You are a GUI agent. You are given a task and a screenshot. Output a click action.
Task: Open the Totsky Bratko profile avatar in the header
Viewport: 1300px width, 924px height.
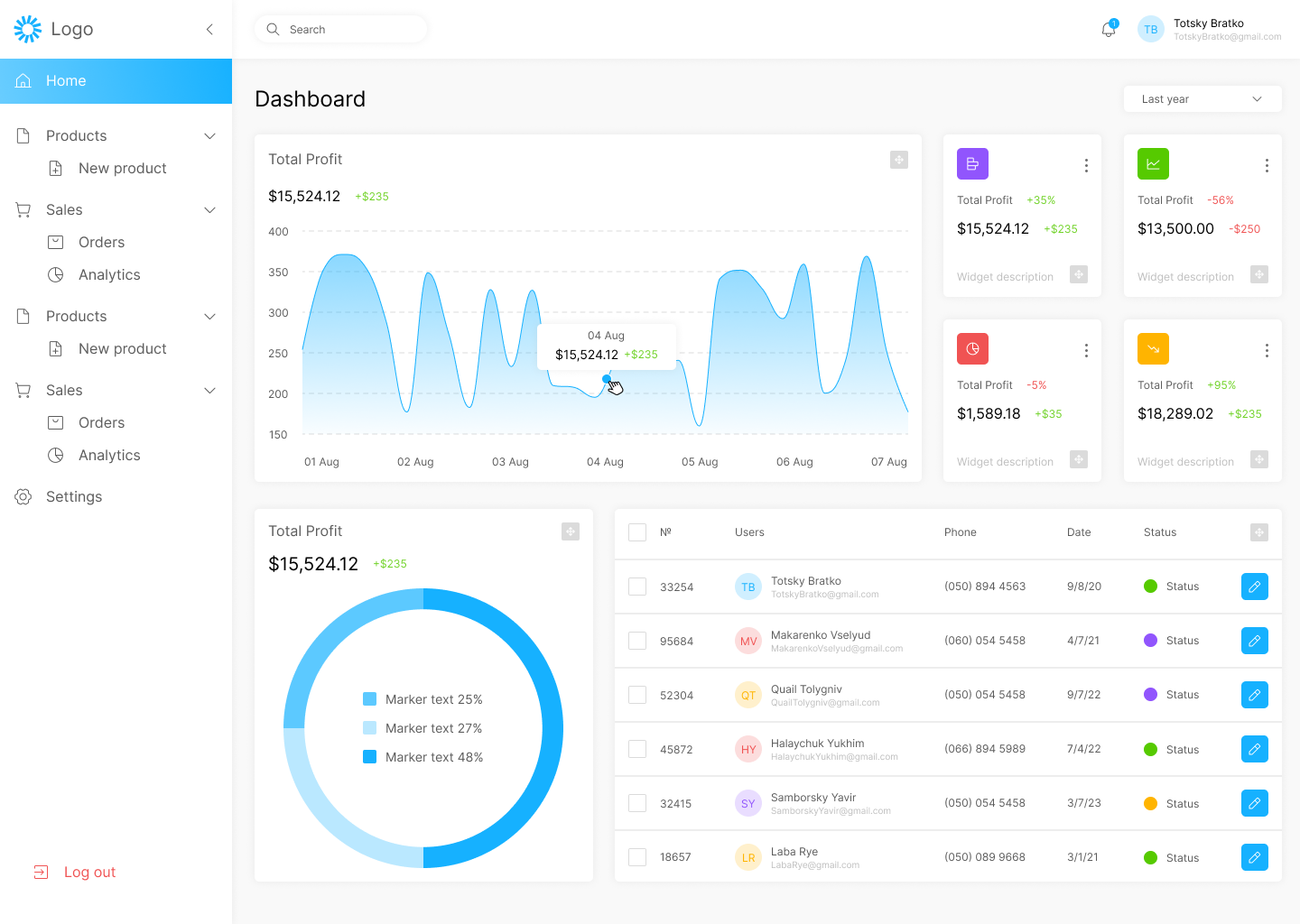click(x=1151, y=30)
